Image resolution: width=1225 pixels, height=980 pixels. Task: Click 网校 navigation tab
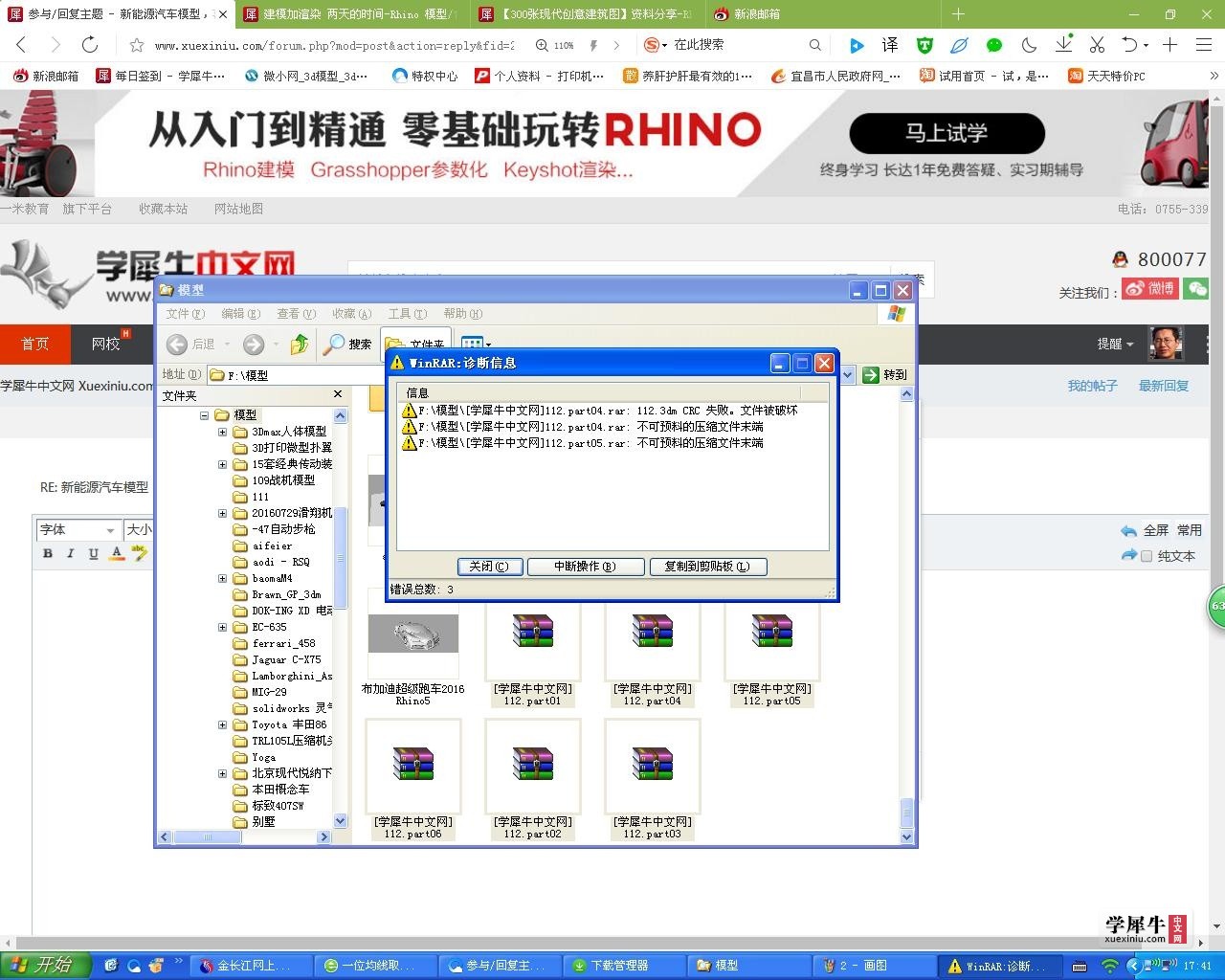coord(105,345)
